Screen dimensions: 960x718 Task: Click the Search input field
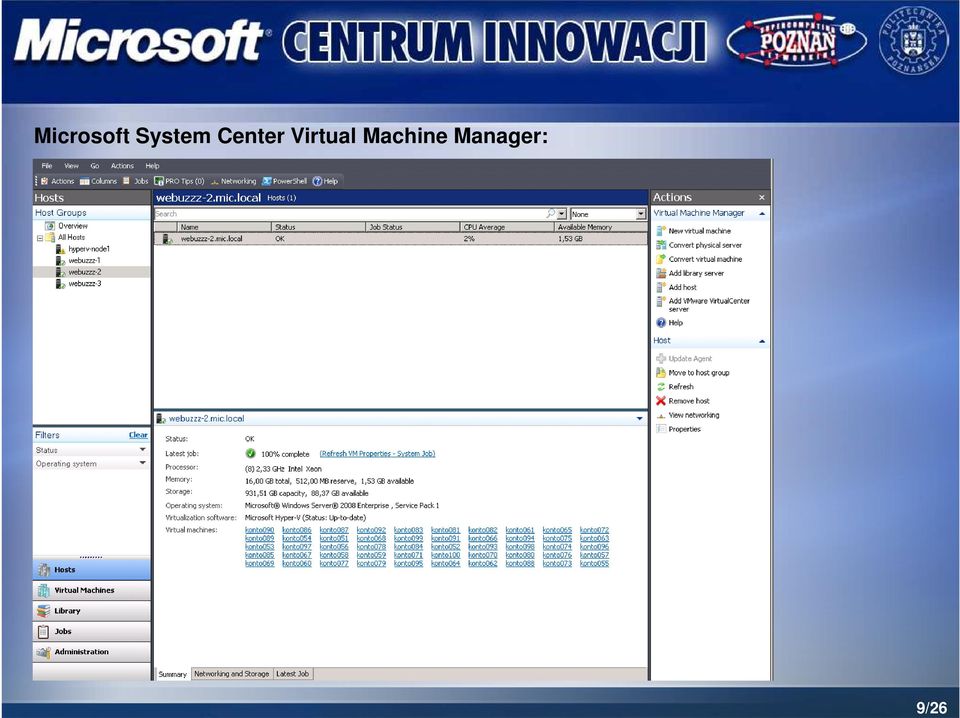(349, 214)
